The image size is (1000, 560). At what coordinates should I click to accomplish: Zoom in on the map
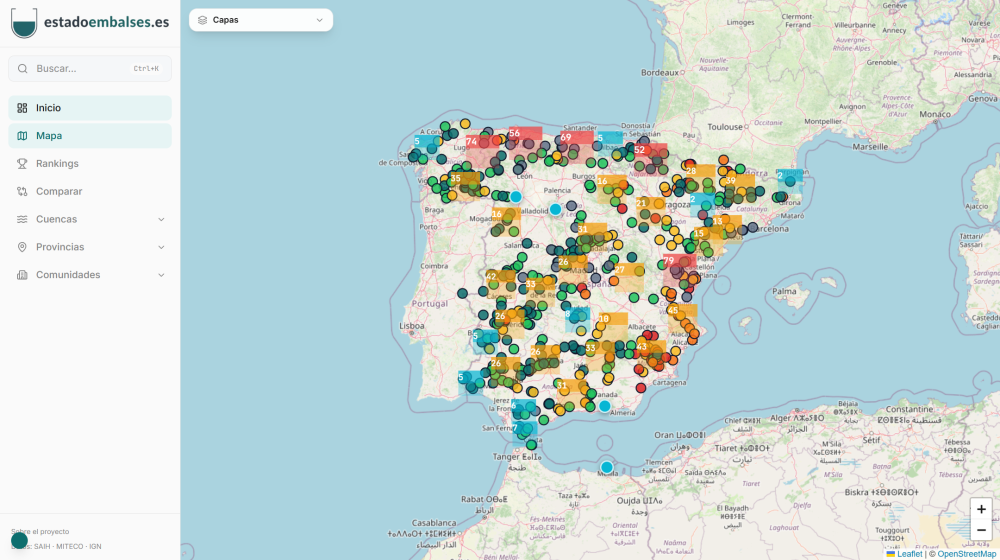tap(981, 509)
